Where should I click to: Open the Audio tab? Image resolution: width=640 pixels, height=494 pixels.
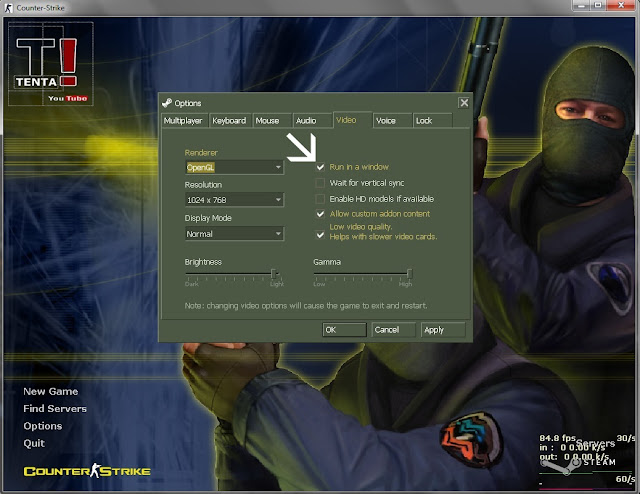coord(312,120)
